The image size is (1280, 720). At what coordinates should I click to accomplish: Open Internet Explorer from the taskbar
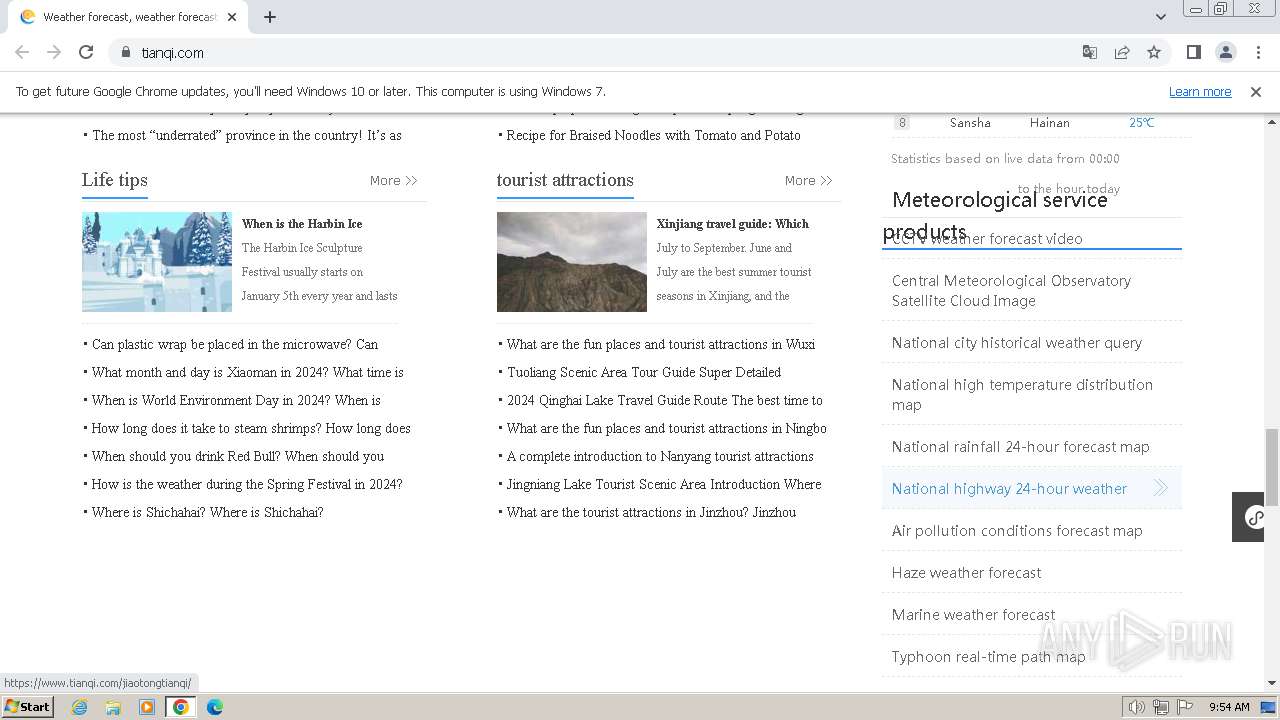(x=80, y=707)
